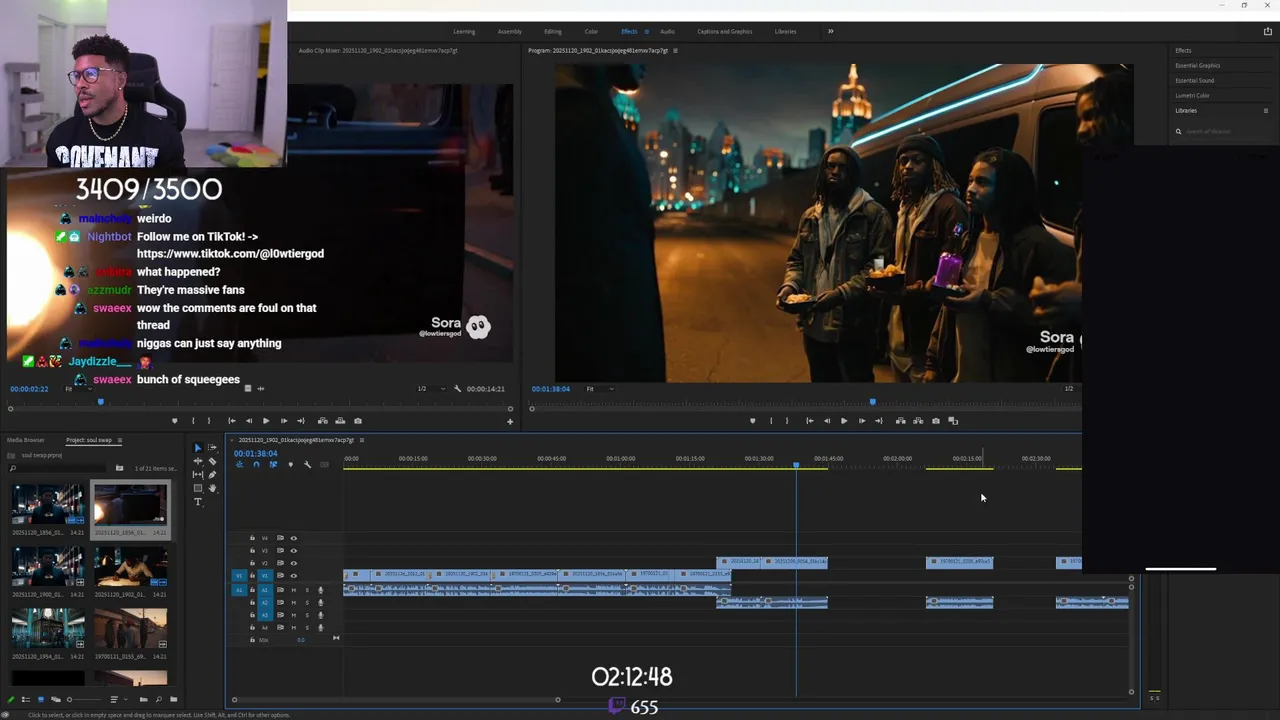Step back one frame in Program monitor

tap(827, 421)
